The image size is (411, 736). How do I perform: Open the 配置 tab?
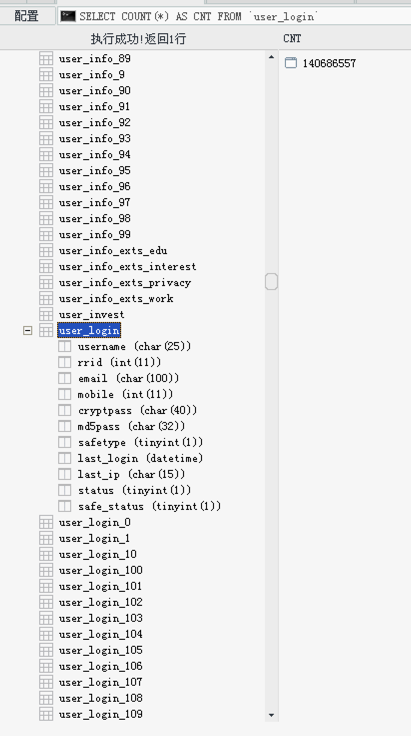pos(27,16)
